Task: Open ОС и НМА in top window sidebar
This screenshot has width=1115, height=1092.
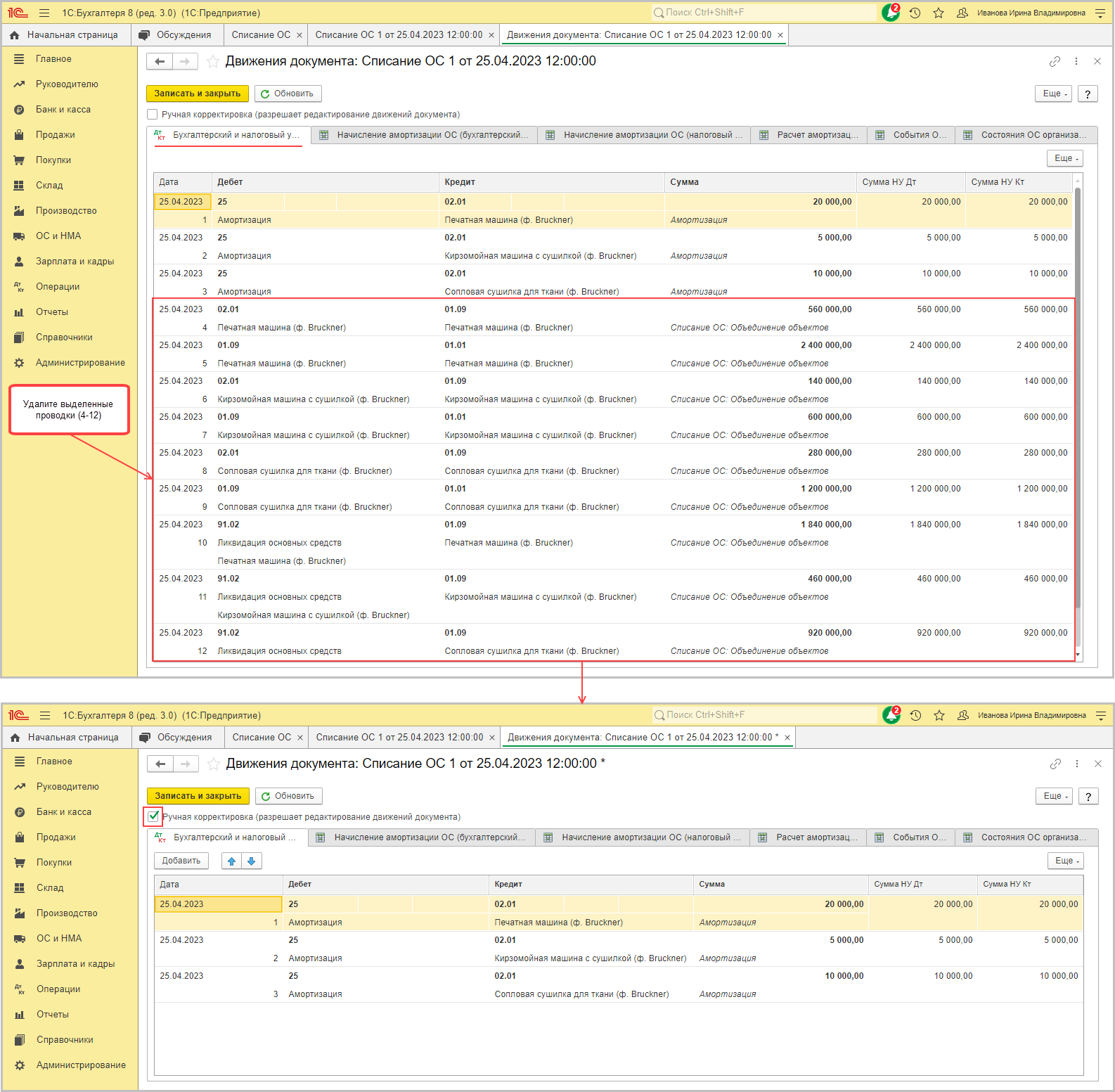Action: 58,236
